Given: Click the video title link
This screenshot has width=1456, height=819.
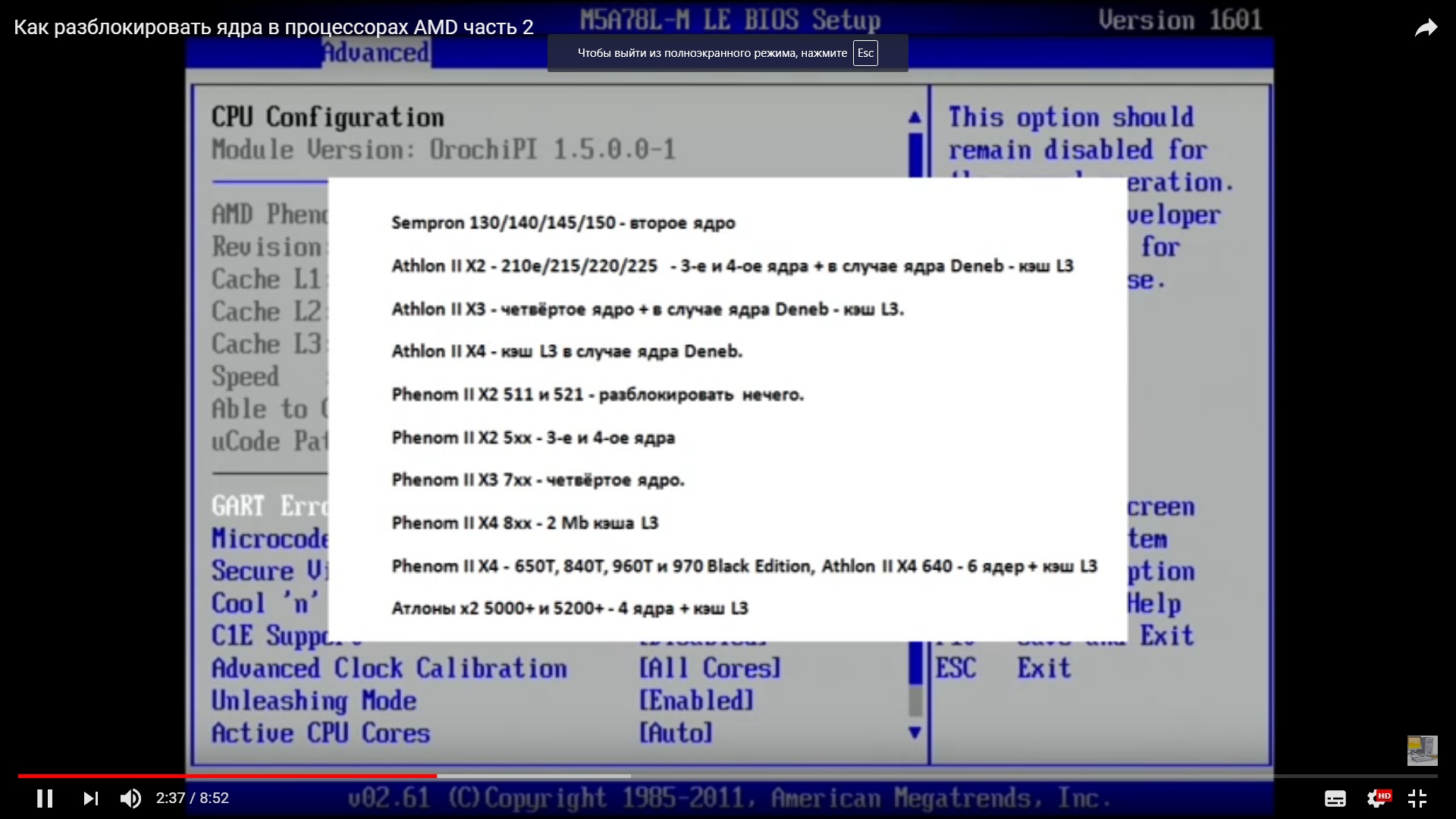Looking at the screenshot, I should tap(273, 27).
